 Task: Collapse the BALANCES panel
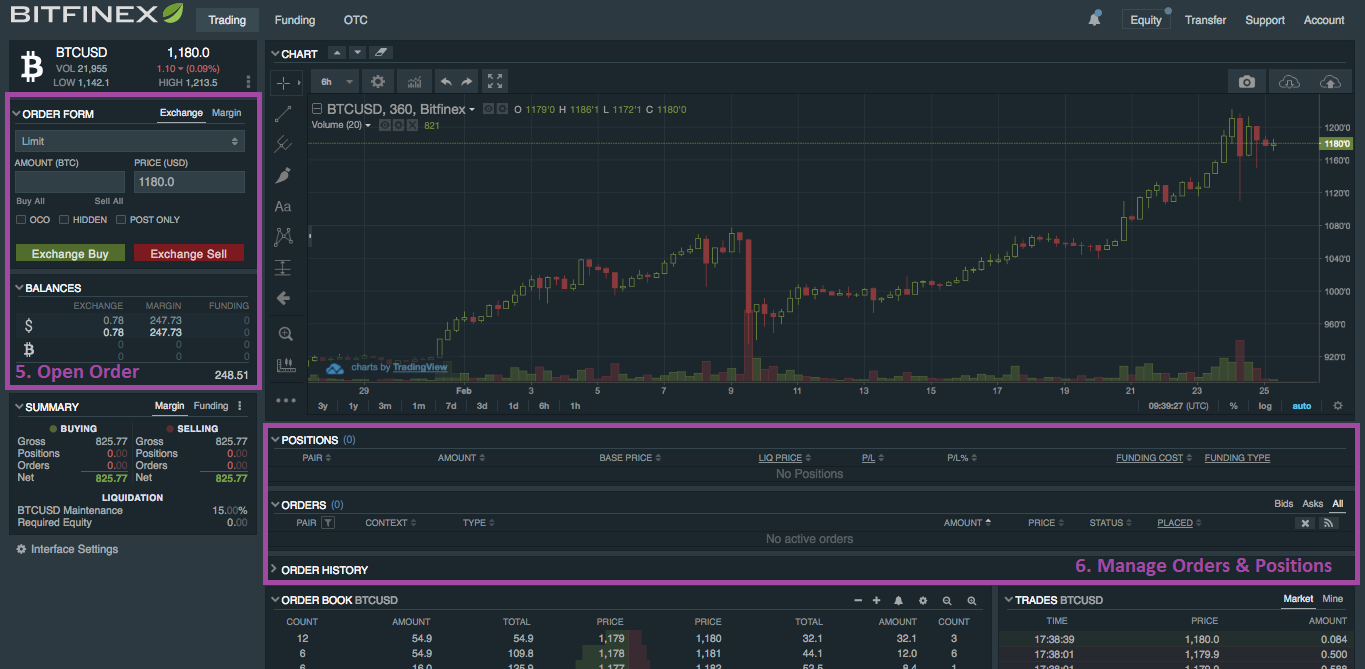(19, 288)
